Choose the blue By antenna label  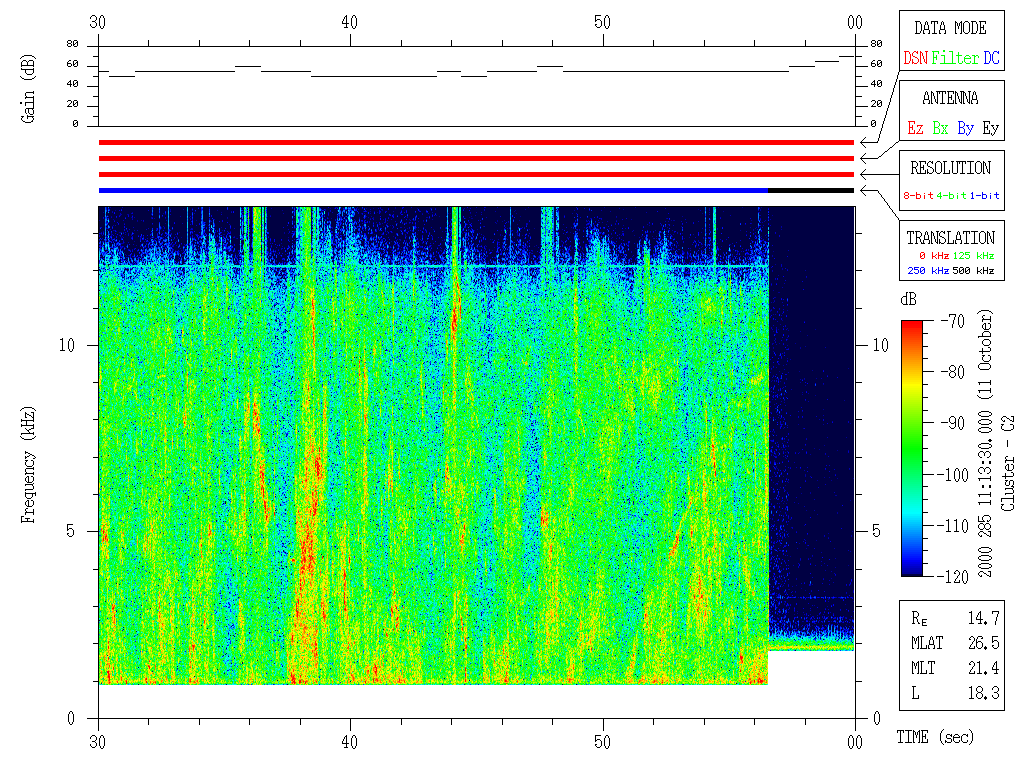(965, 129)
